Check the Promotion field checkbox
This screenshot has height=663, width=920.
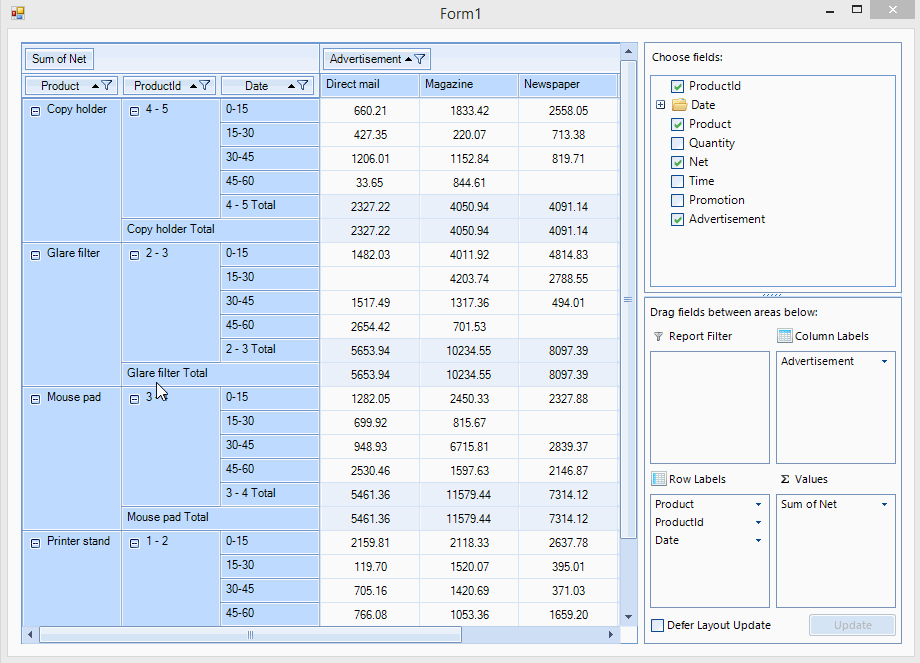point(678,200)
